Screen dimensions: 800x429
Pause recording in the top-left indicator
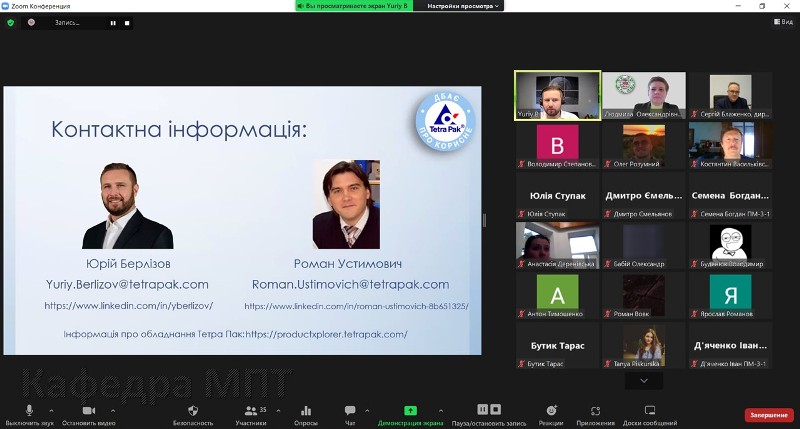113,23
